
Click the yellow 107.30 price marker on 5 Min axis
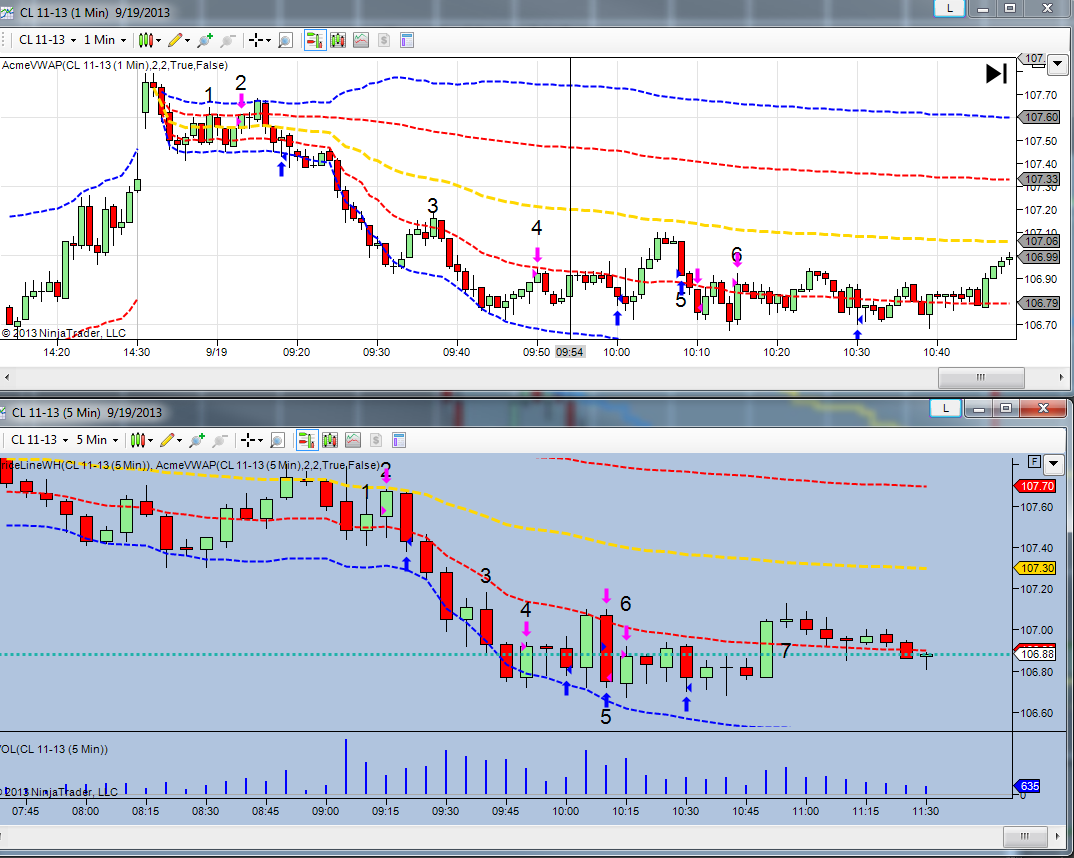[x=1036, y=568]
